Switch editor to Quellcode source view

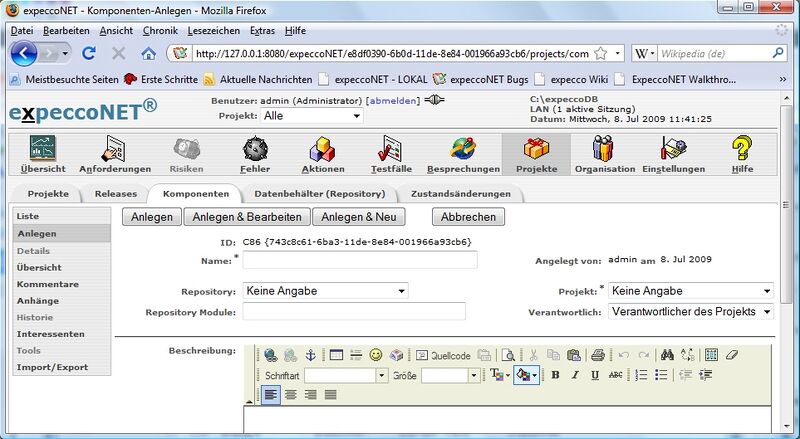click(x=443, y=355)
